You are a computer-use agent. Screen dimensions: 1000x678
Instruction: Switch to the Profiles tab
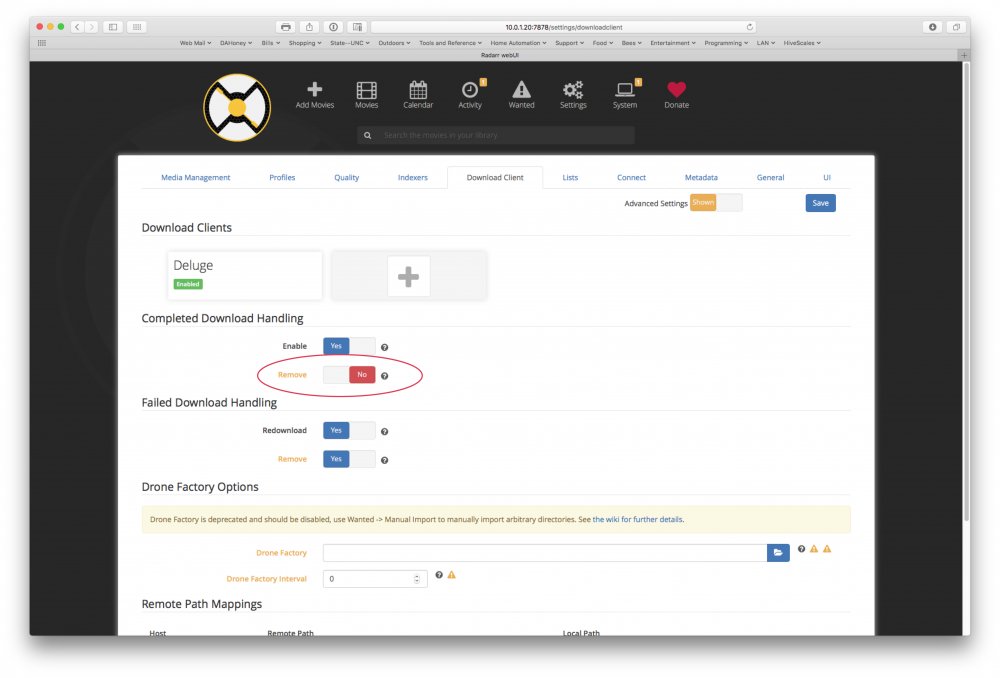pyautogui.click(x=282, y=178)
